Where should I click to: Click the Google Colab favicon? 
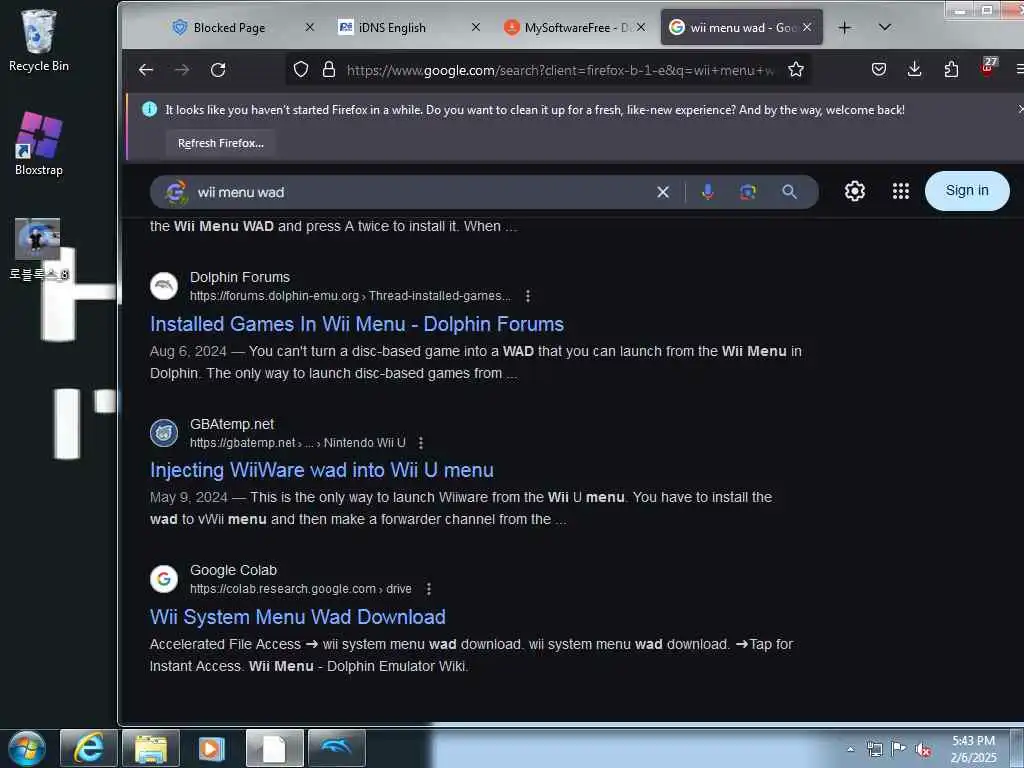coord(164,579)
